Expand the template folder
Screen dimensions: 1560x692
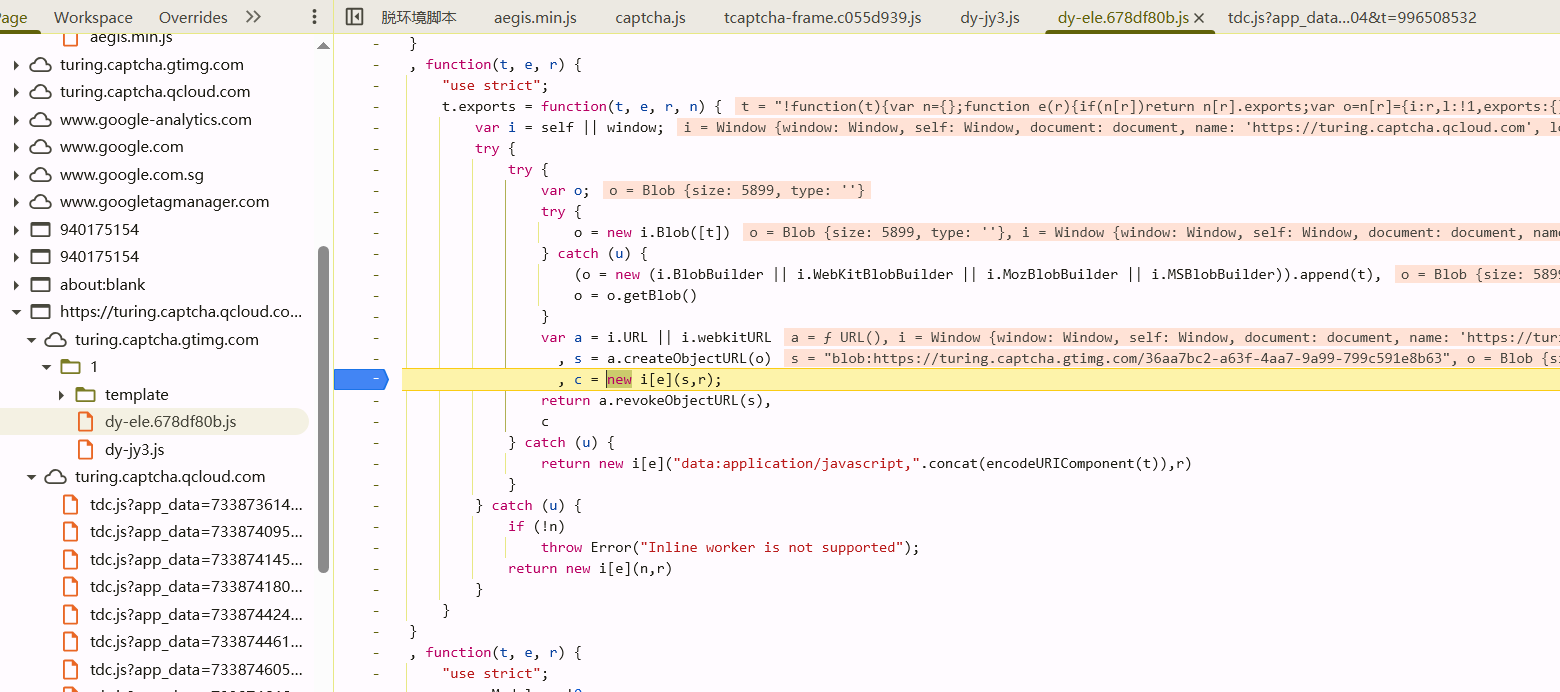coord(61,394)
